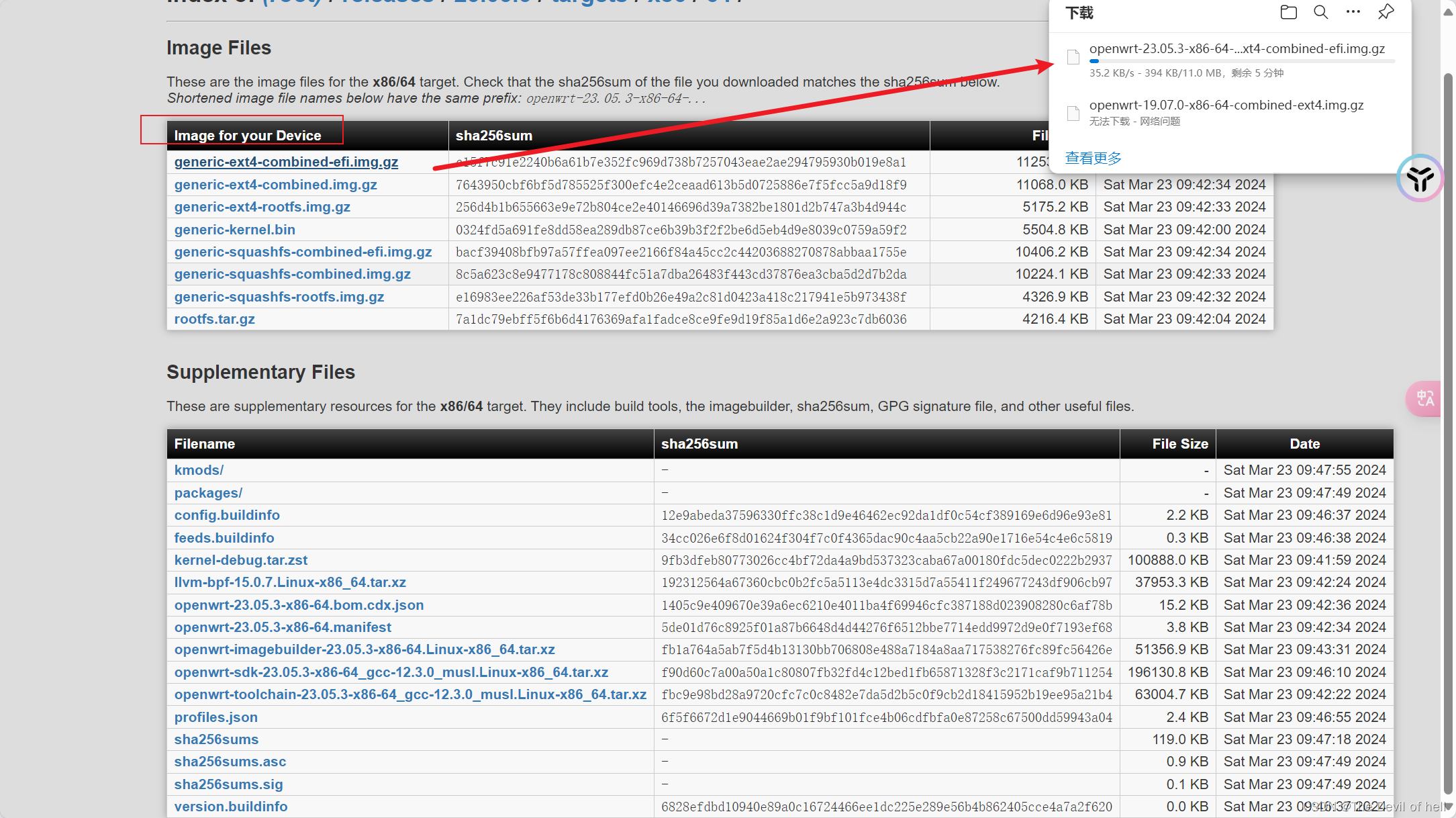Click file icon of failed 19.07.0 download

coord(1073,113)
